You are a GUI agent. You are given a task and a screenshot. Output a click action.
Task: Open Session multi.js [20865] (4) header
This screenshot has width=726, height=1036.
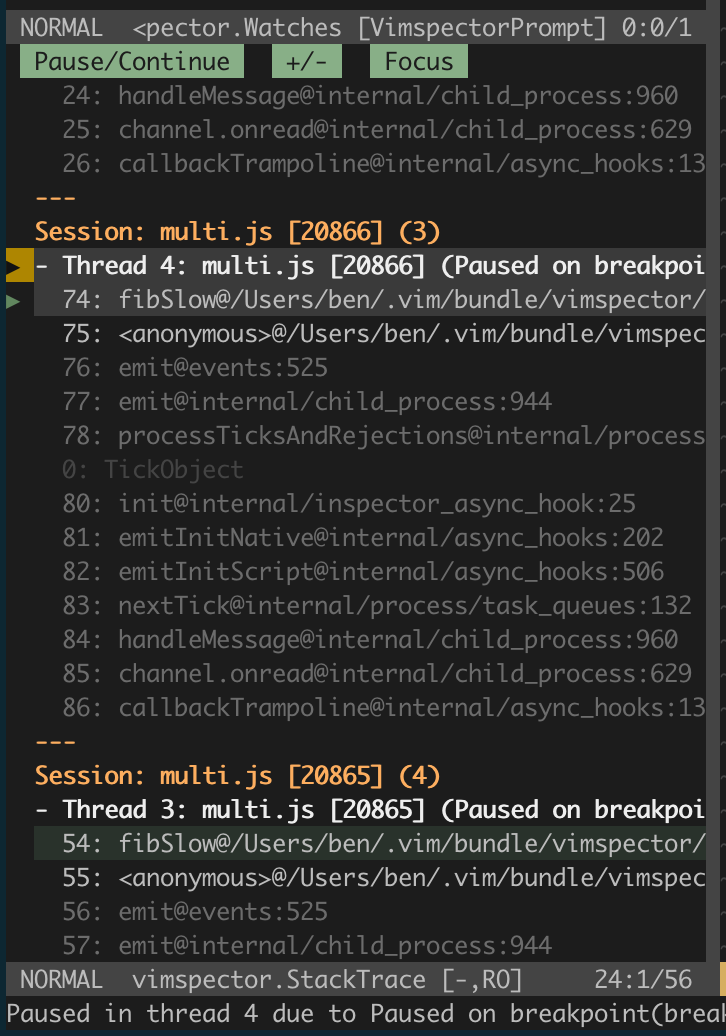(x=238, y=776)
